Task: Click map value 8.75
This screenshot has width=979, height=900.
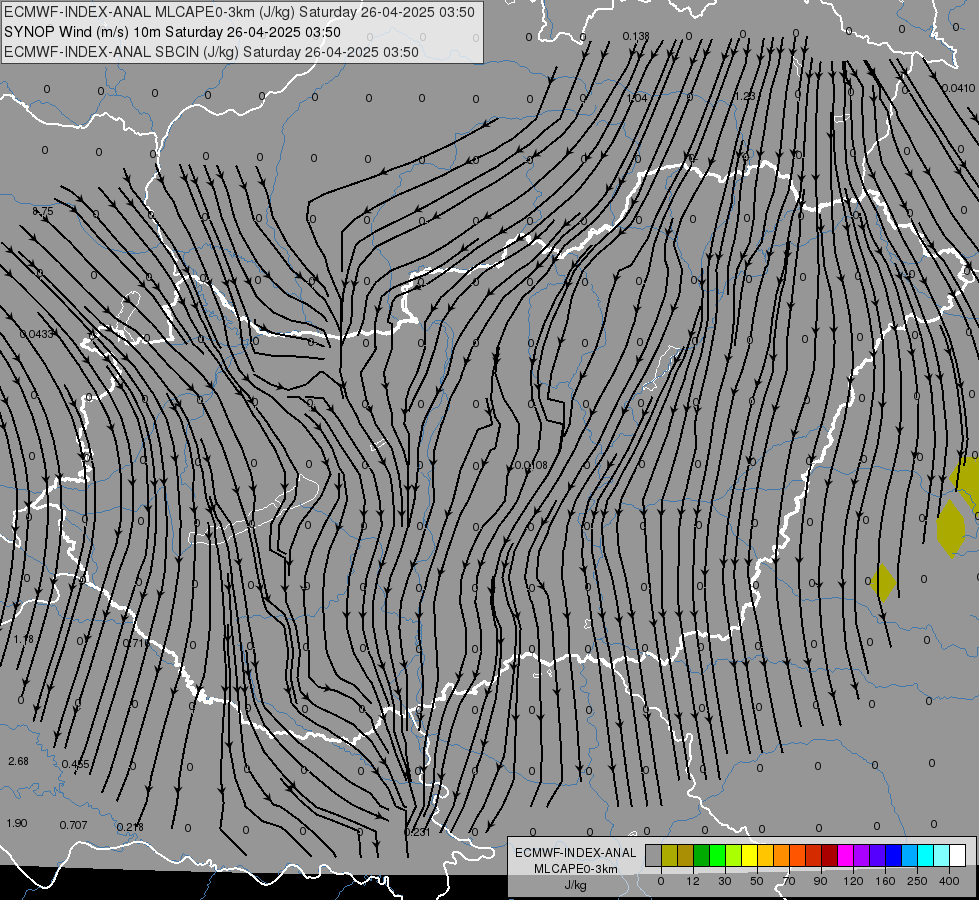Action: coord(43,212)
